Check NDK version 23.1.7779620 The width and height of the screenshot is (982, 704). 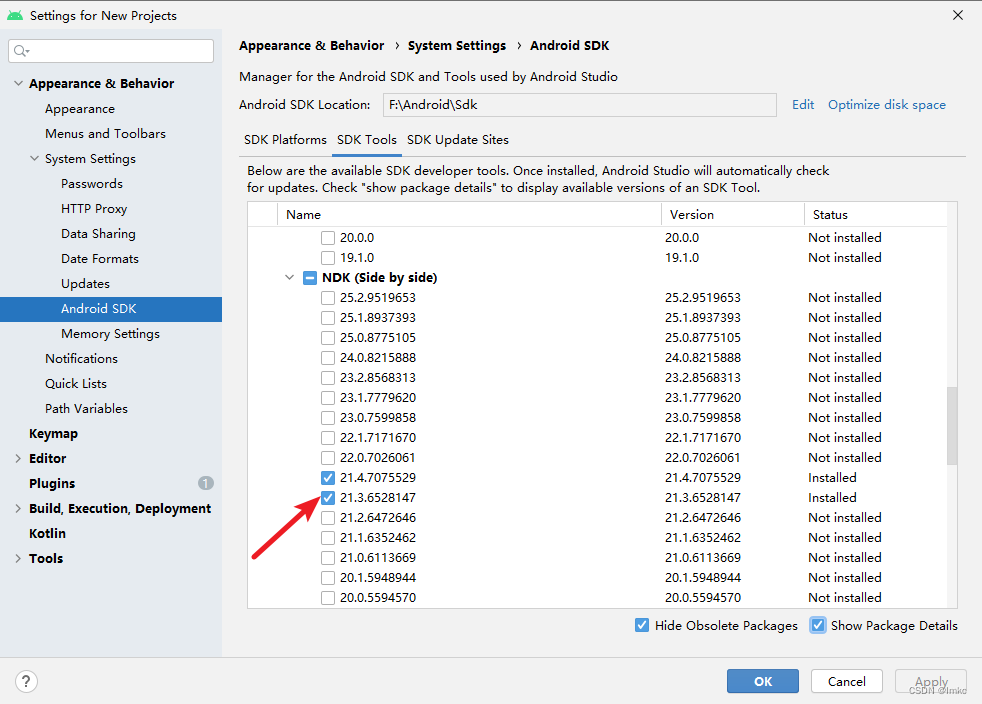328,398
